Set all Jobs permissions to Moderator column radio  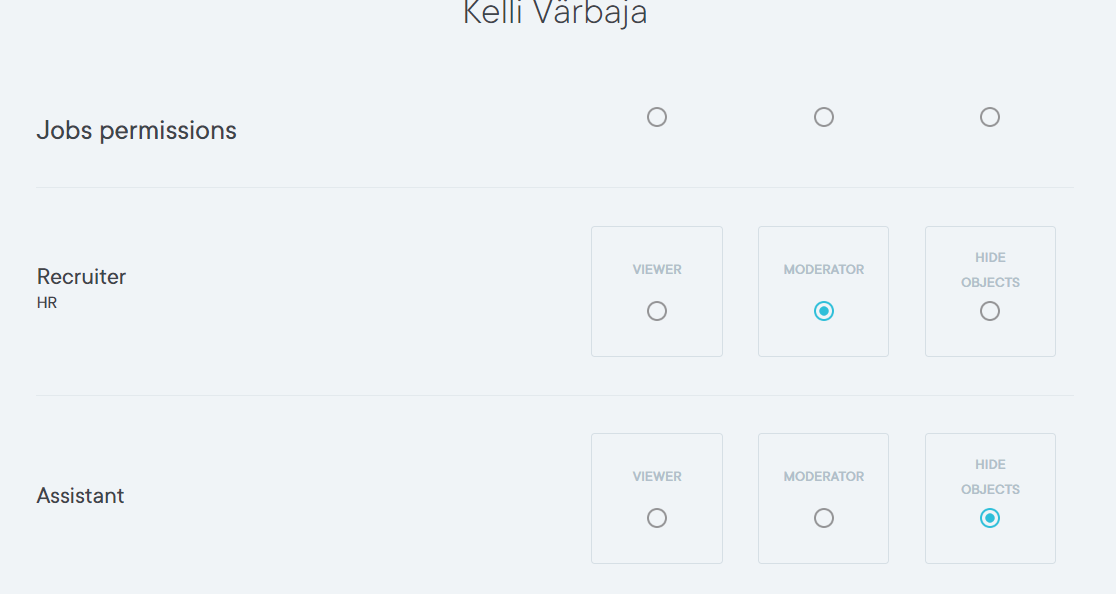coord(823,117)
